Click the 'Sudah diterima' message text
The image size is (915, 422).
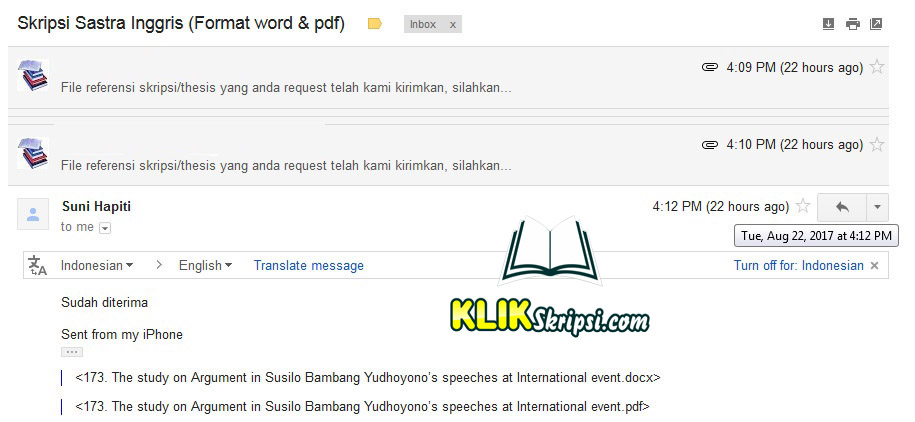pos(104,302)
